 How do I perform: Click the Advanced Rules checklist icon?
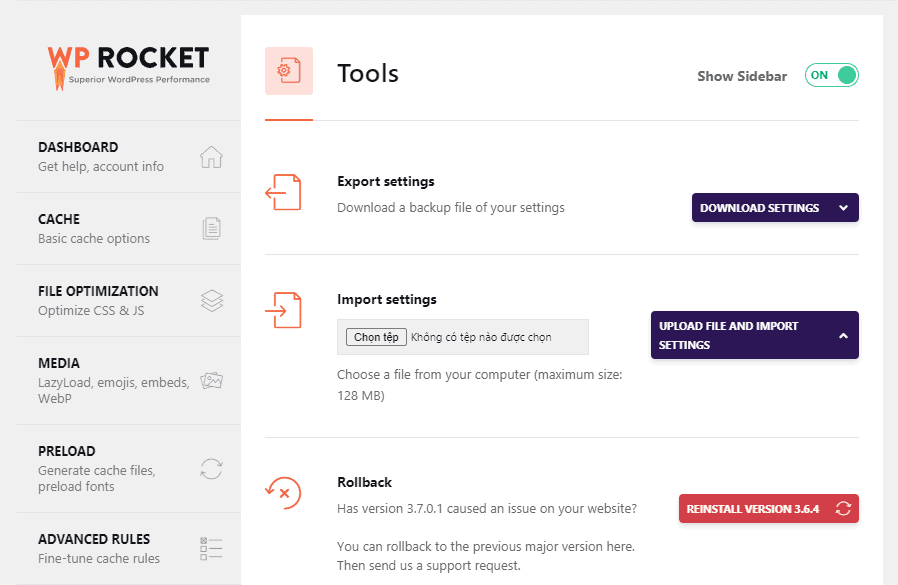[211, 548]
